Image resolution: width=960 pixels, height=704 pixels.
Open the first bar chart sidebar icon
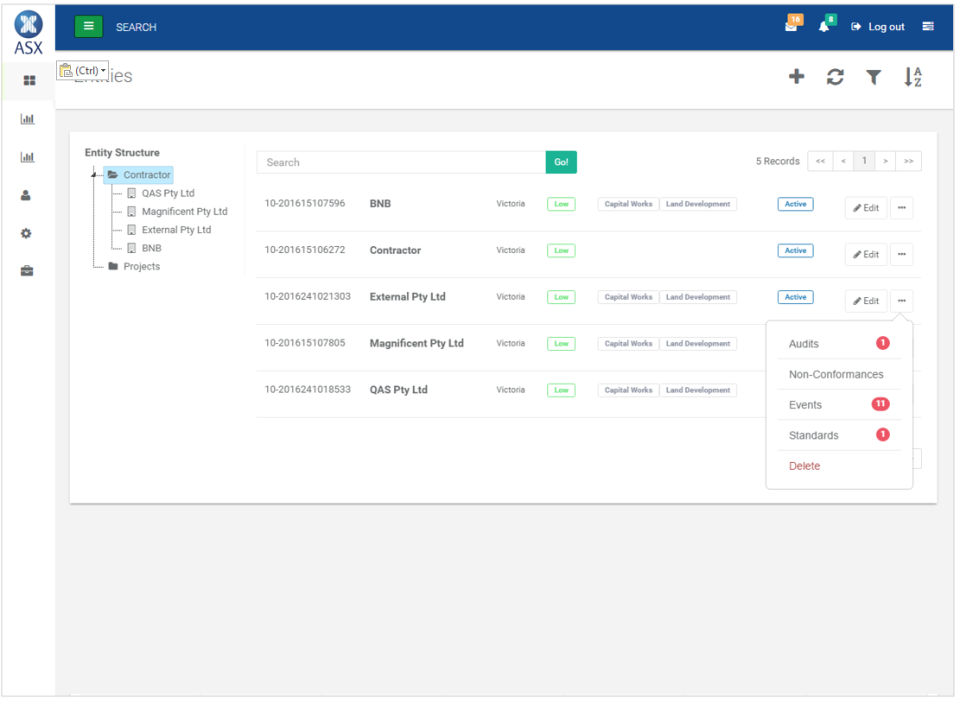tap(27, 119)
